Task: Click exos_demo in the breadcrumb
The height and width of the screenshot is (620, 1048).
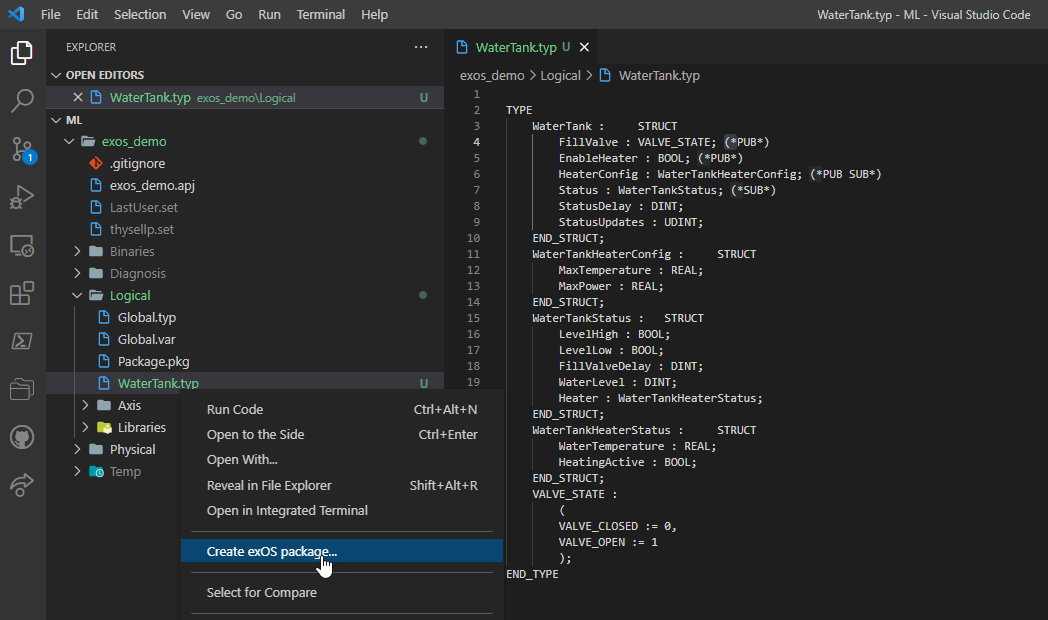Action: (x=492, y=75)
